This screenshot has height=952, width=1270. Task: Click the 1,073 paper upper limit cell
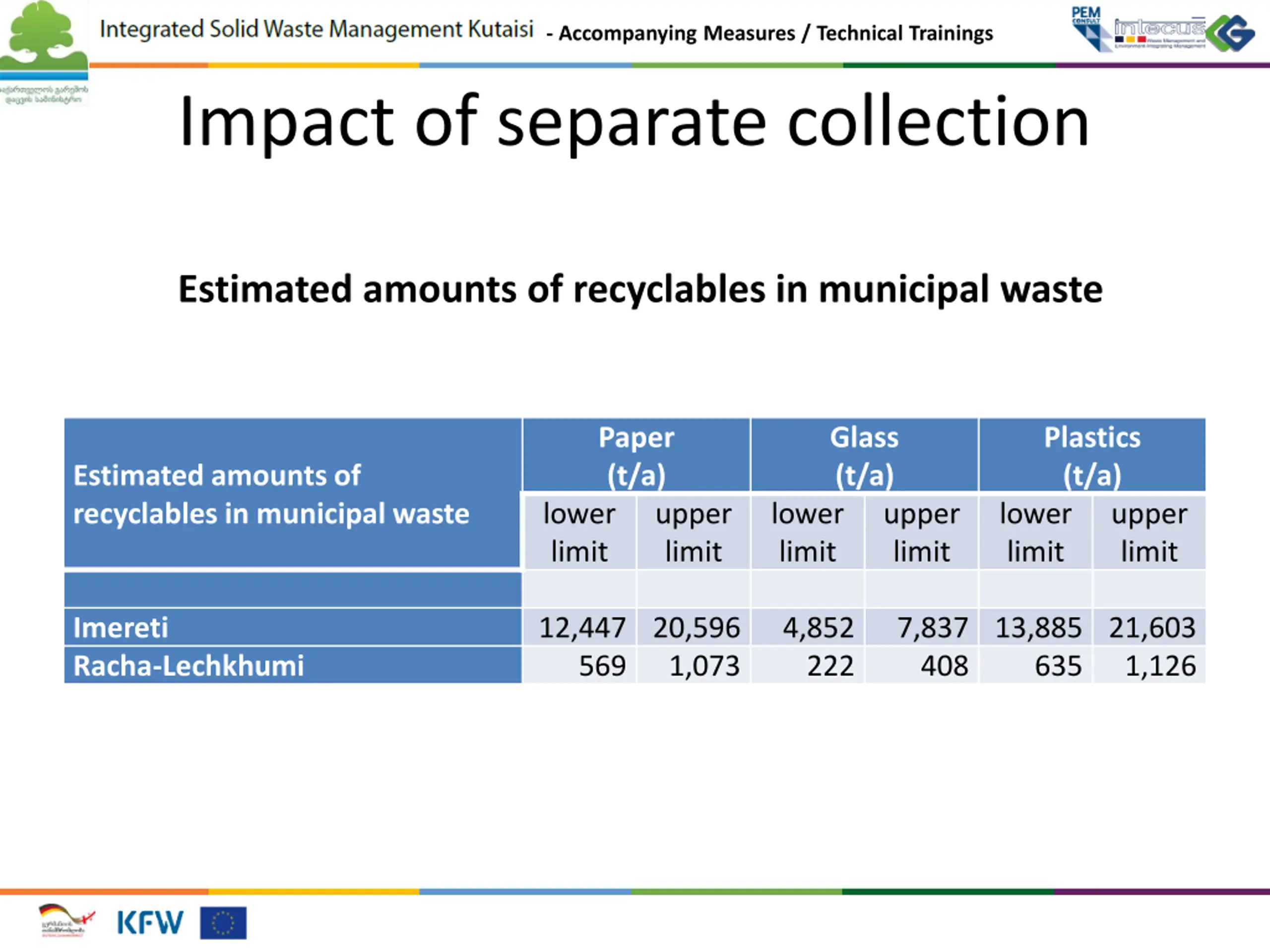pos(694,665)
